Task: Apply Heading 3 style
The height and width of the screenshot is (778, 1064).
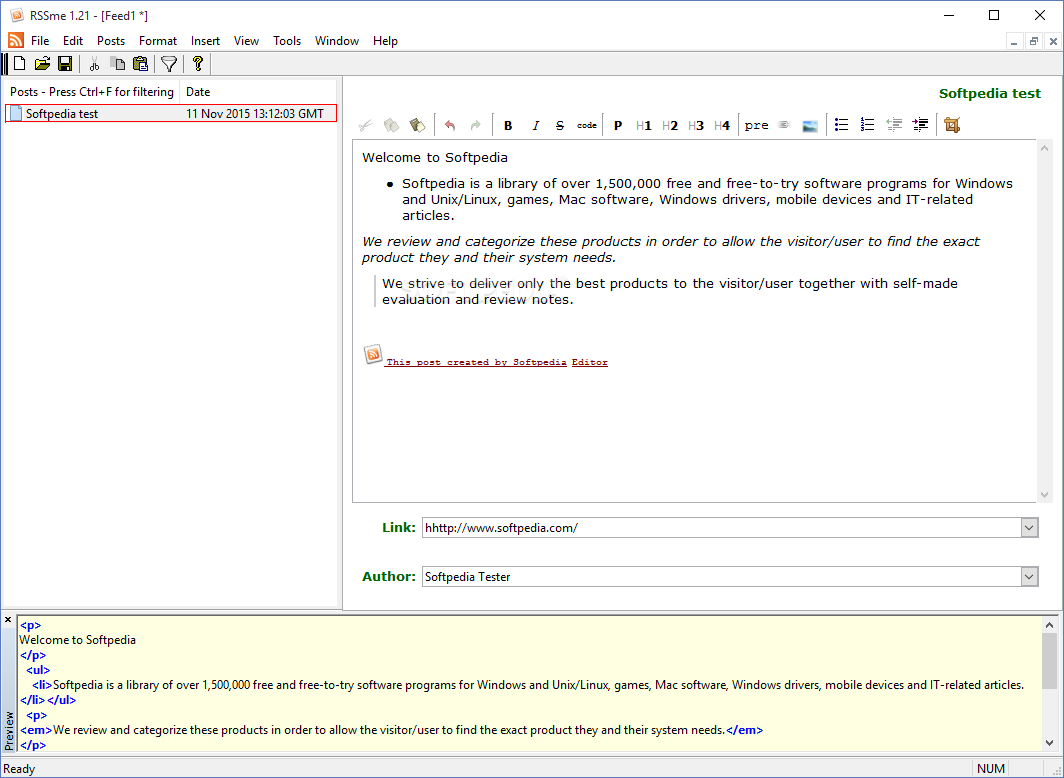Action: (696, 125)
